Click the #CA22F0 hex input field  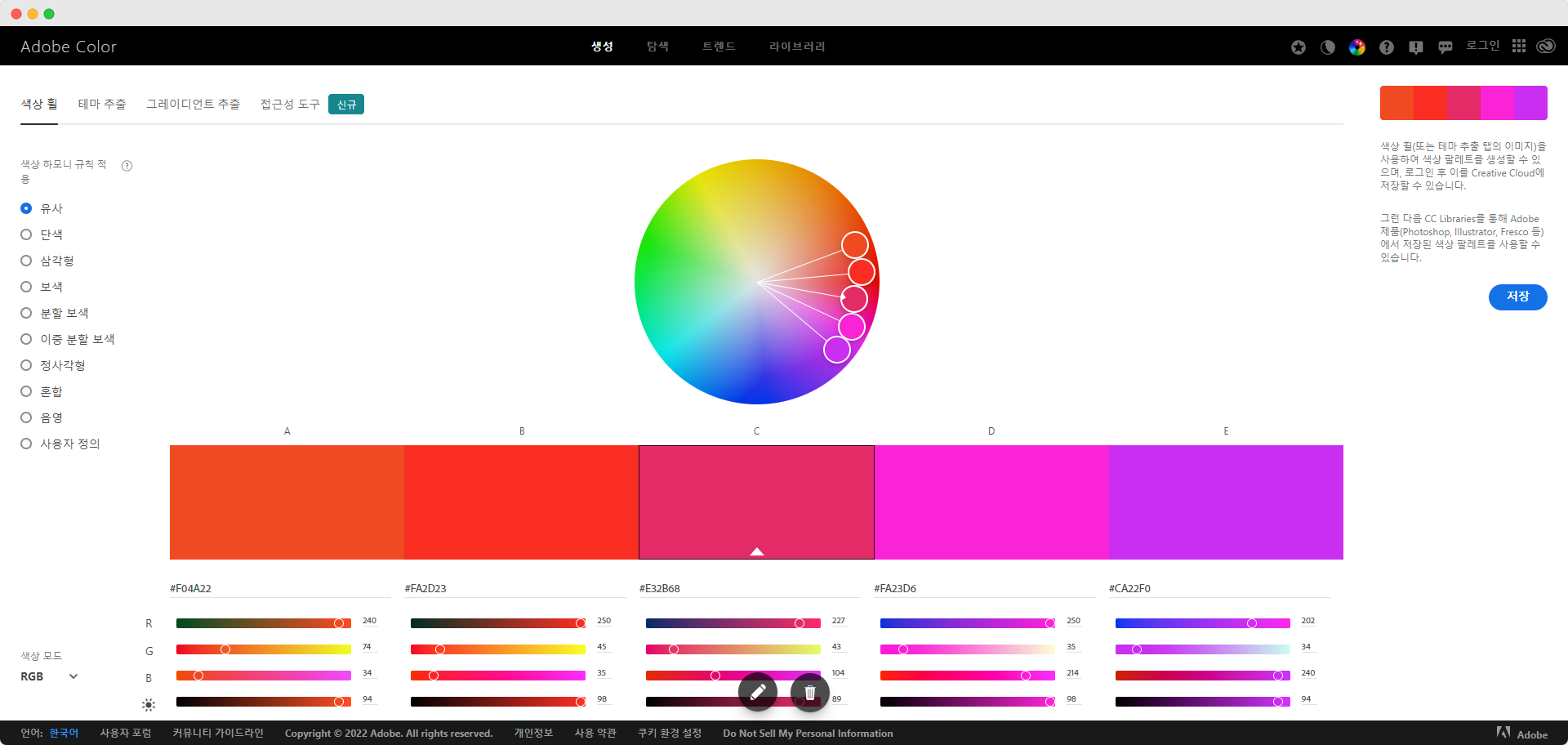1219,588
